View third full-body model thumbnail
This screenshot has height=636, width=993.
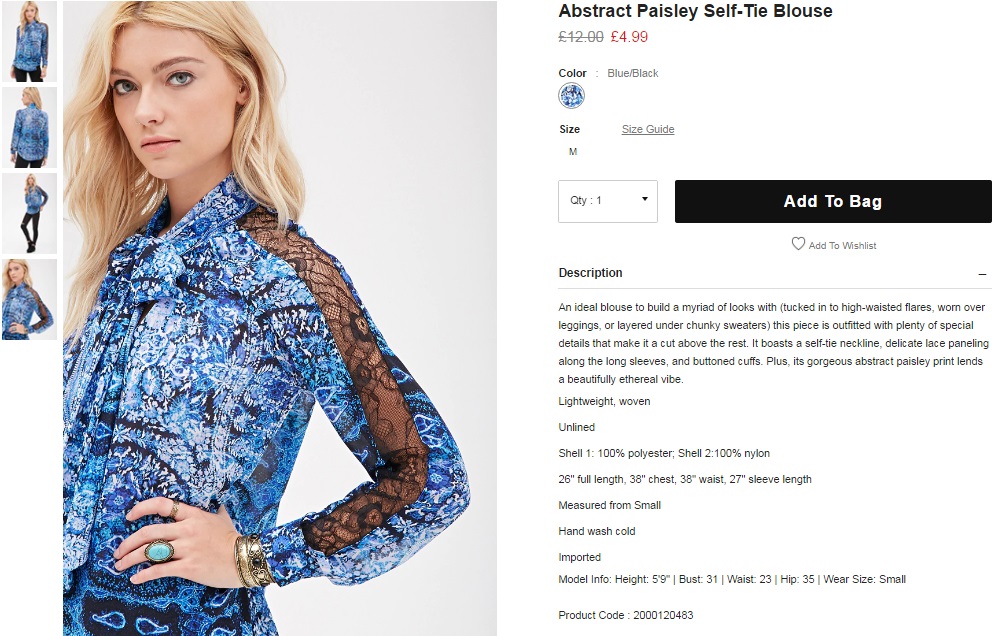point(29,213)
